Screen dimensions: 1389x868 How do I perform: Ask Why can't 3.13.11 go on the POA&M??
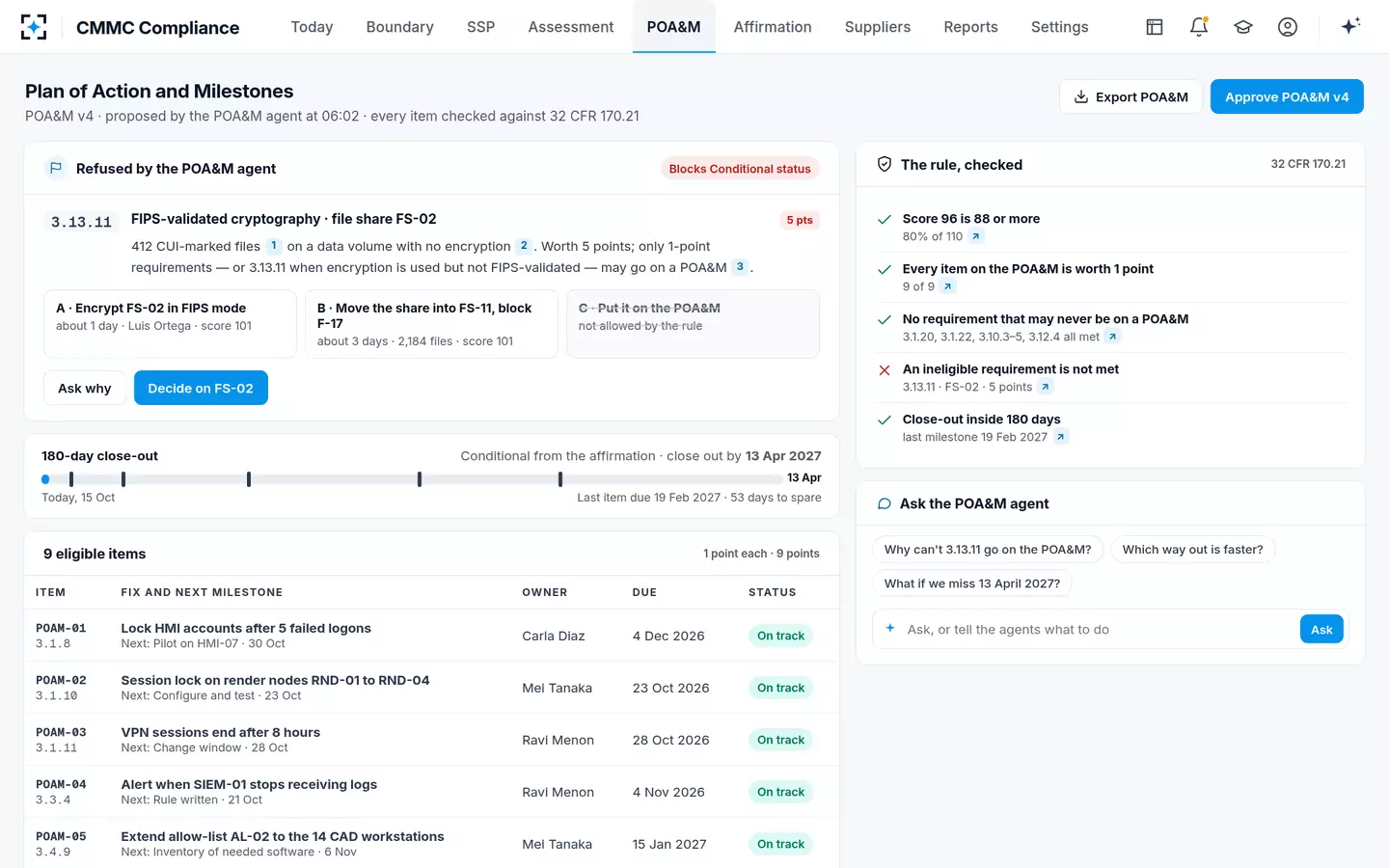[988, 550]
